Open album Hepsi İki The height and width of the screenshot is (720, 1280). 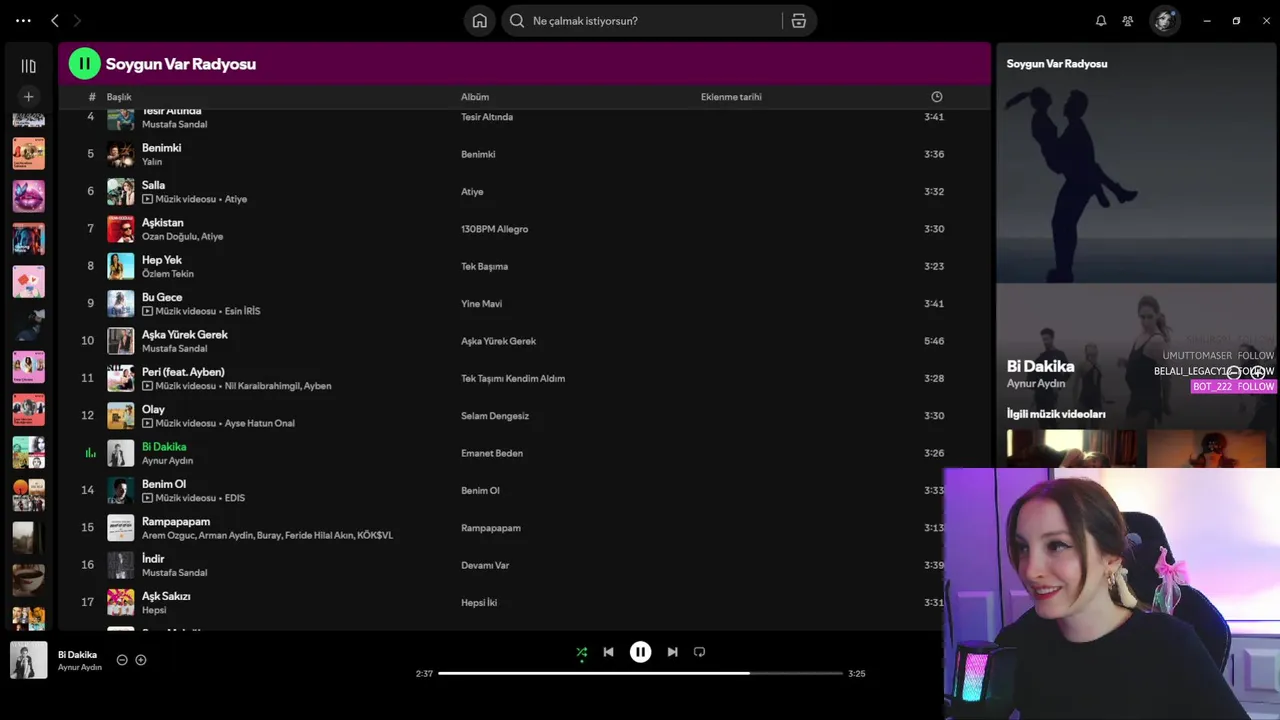click(x=479, y=602)
